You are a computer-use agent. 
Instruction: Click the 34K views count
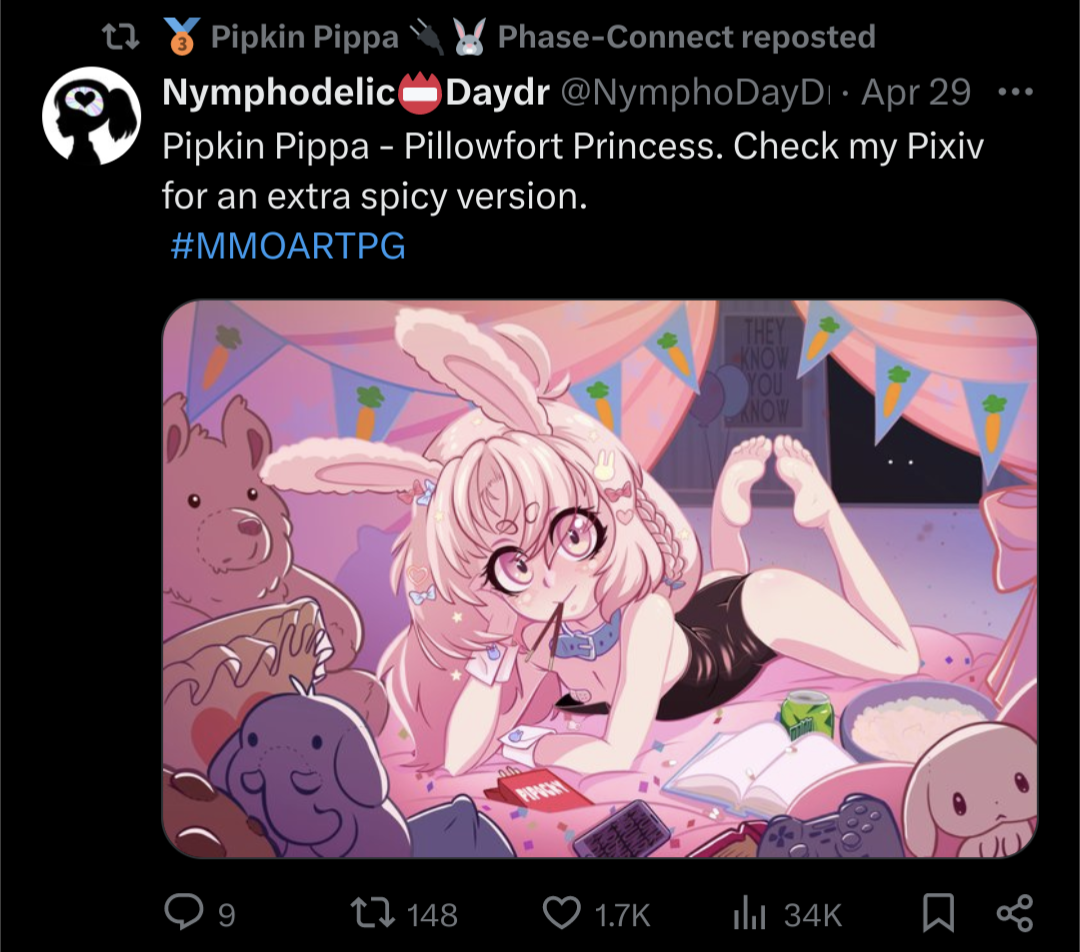(x=813, y=915)
